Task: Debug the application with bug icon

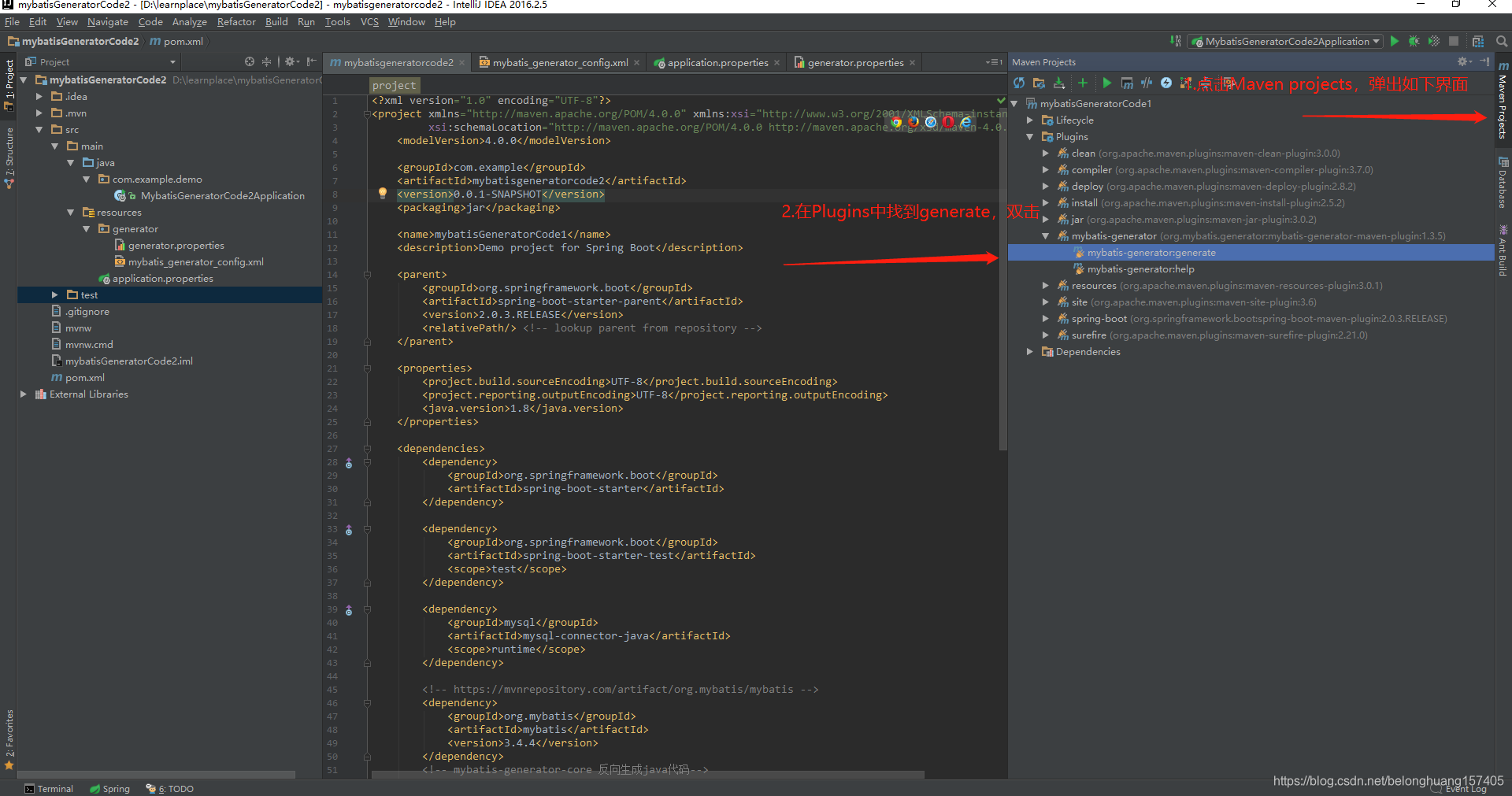Action: 1414,41
